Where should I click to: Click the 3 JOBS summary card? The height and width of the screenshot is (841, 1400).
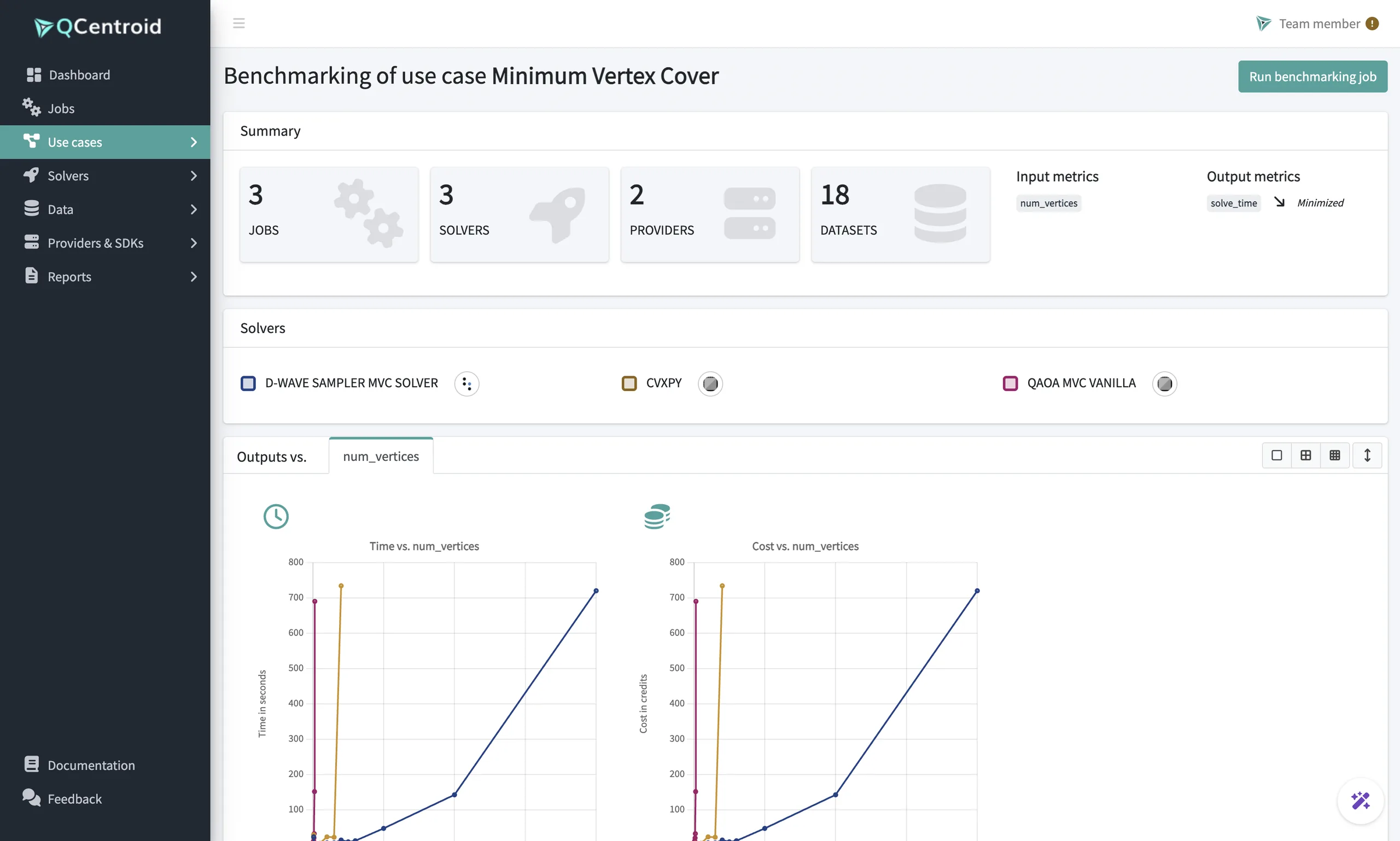click(x=329, y=214)
